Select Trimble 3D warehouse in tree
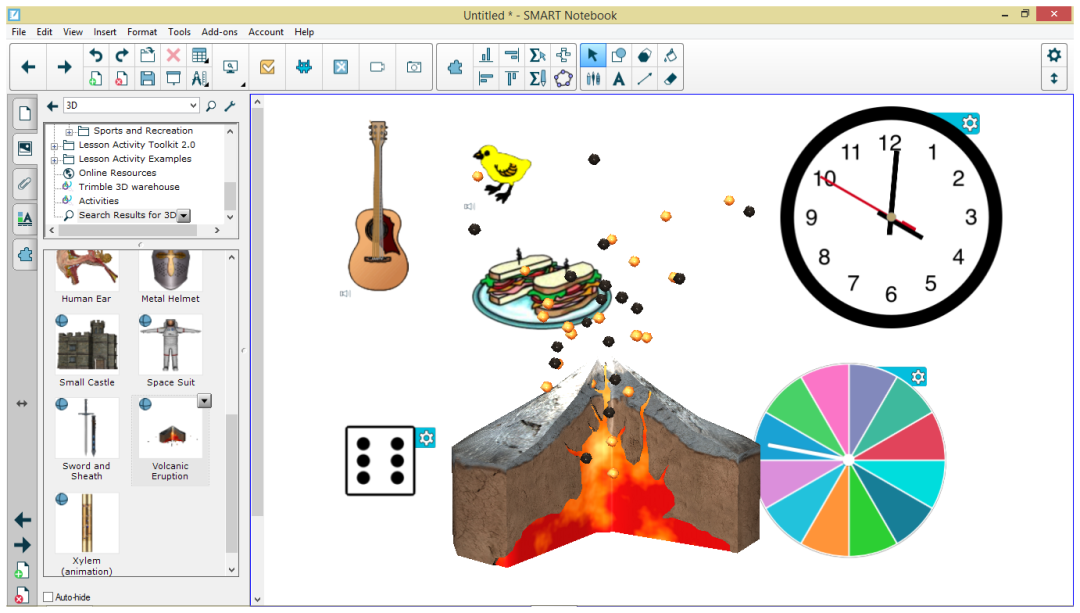This screenshot has width=1080, height=613. pyautogui.click(x=129, y=187)
